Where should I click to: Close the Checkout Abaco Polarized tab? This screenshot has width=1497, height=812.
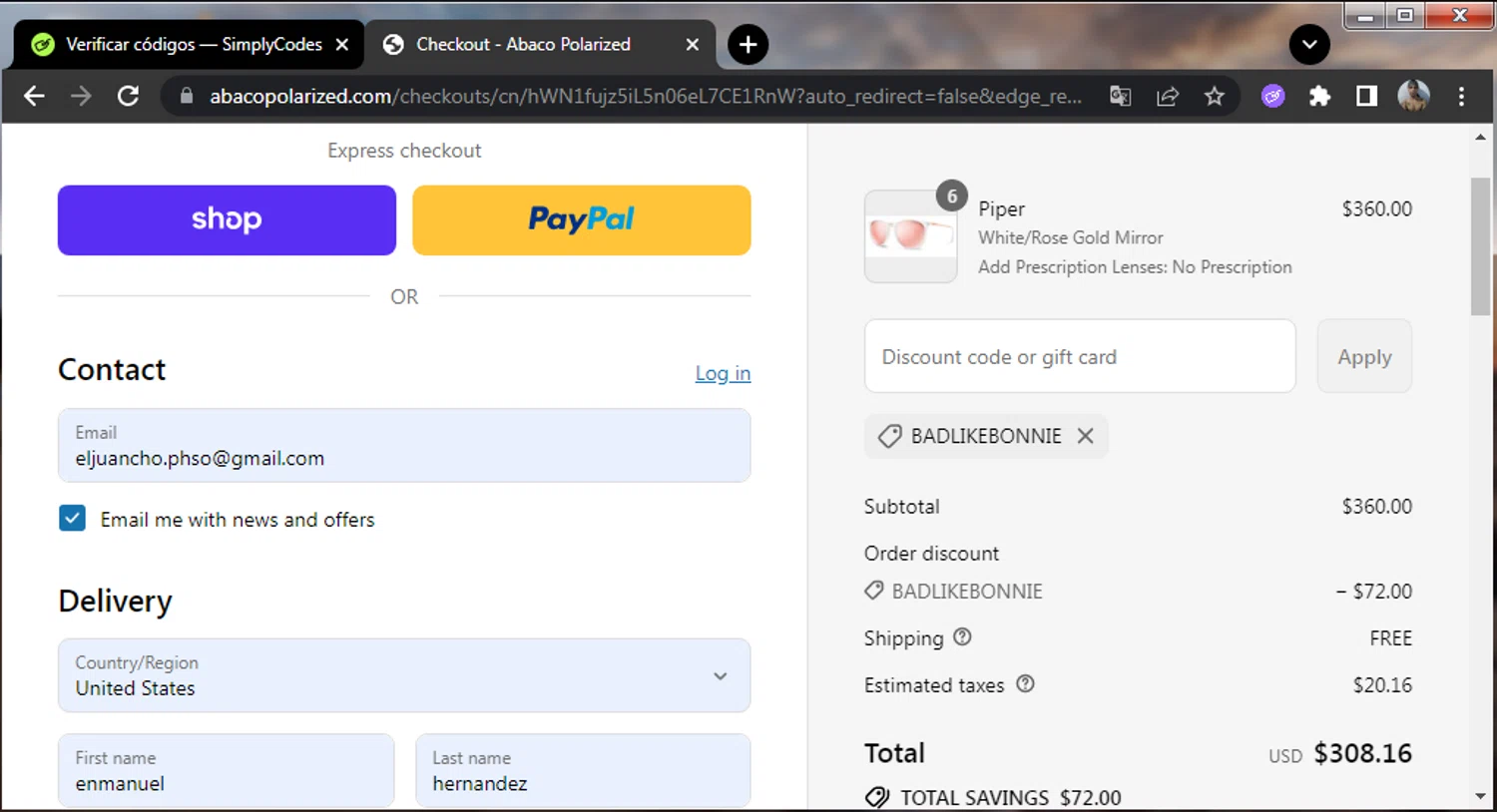point(693,45)
